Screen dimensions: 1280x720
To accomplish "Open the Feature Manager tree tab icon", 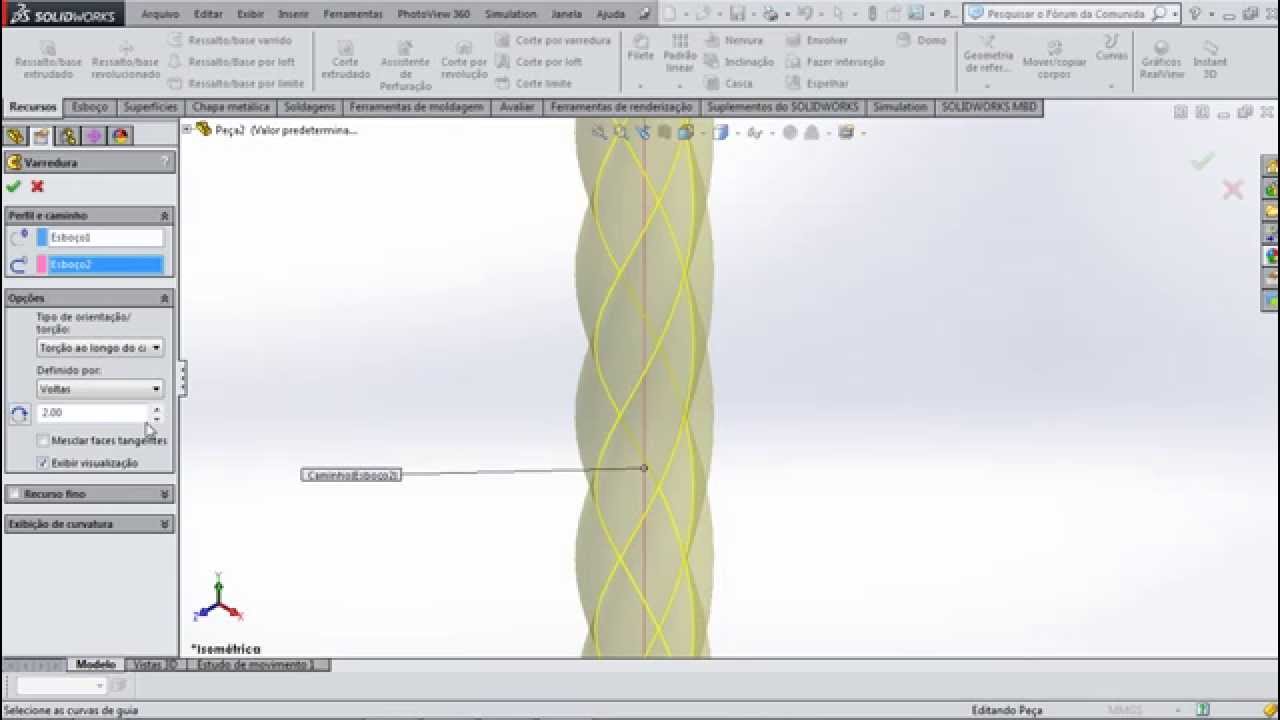I will coord(15,136).
